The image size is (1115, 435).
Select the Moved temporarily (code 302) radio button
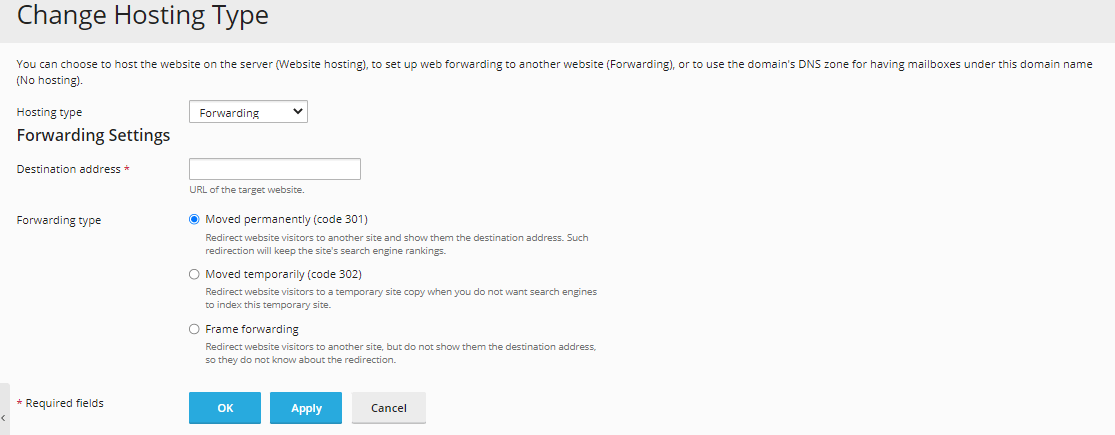[x=194, y=274]
